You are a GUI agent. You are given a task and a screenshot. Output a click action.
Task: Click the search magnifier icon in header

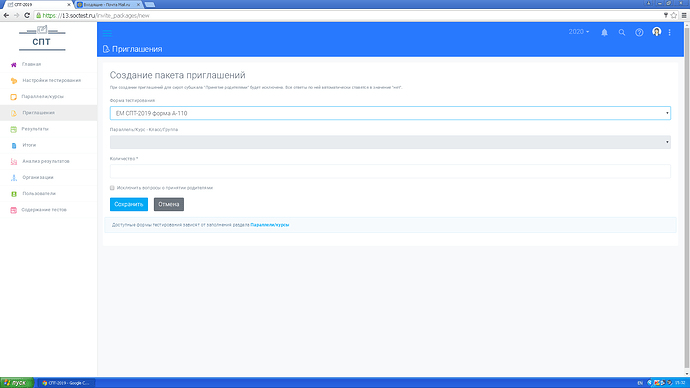pyautogui.click(x=622, y=32)
